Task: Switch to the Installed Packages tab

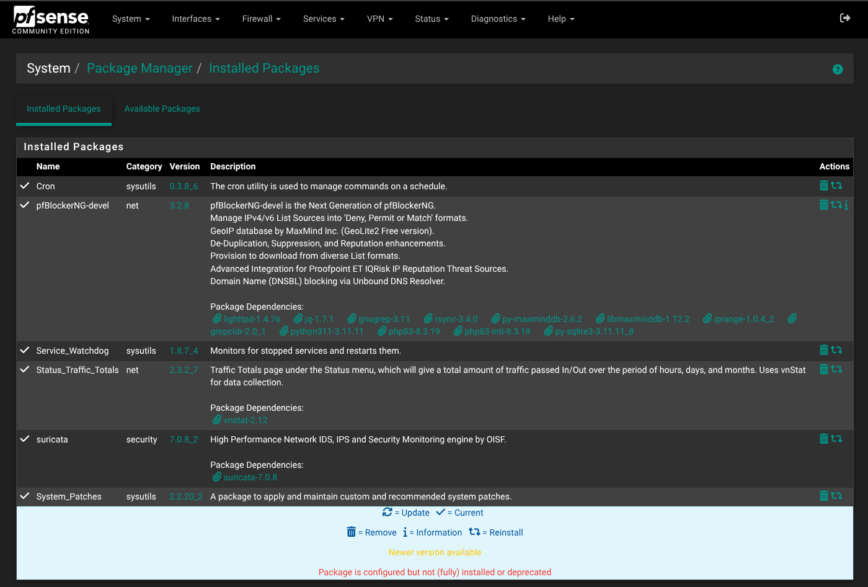Action: 64,109
